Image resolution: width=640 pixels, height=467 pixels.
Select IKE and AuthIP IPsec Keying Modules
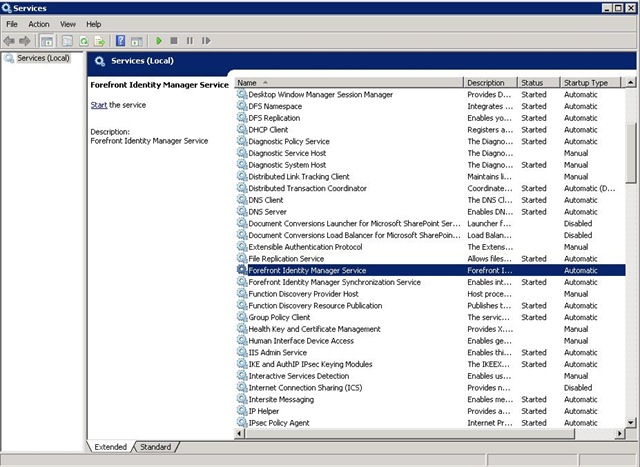click(430, 364)
